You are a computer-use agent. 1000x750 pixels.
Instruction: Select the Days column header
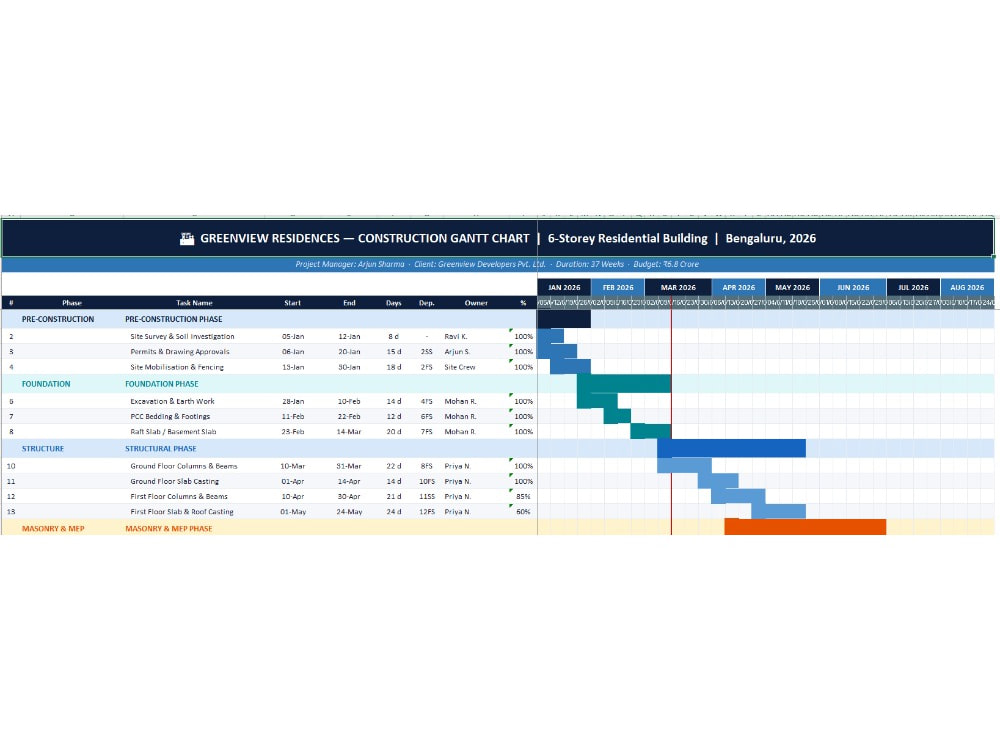(393, 303)
